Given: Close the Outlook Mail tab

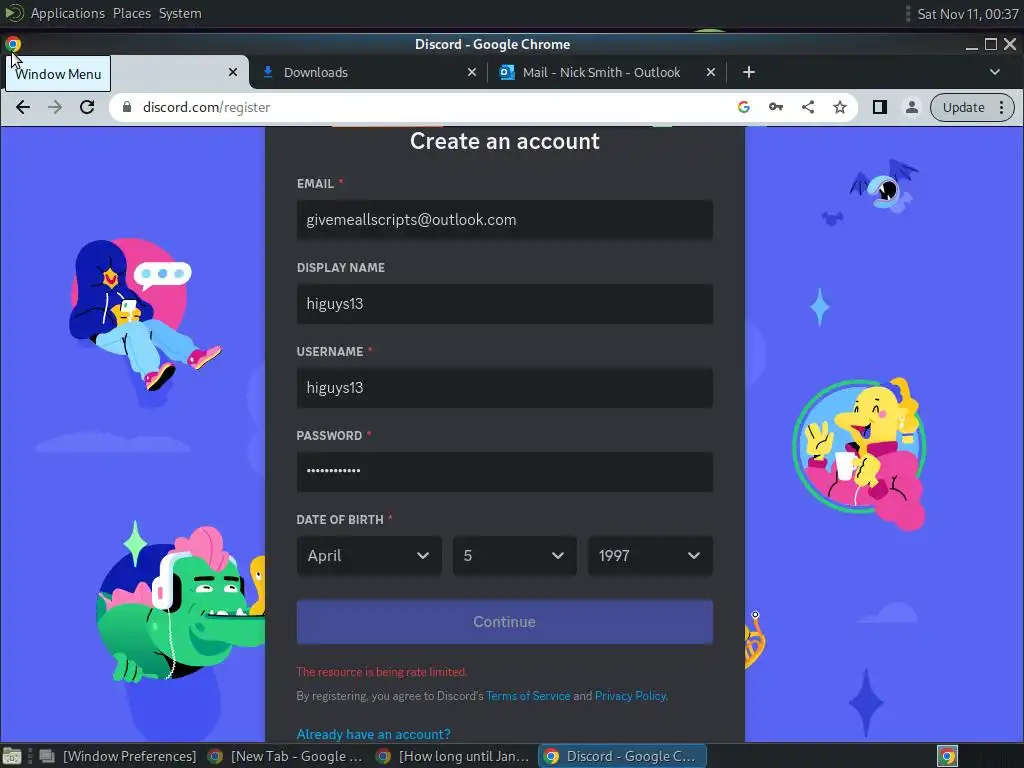Looking at the screenshot, I should coord(711,72).
